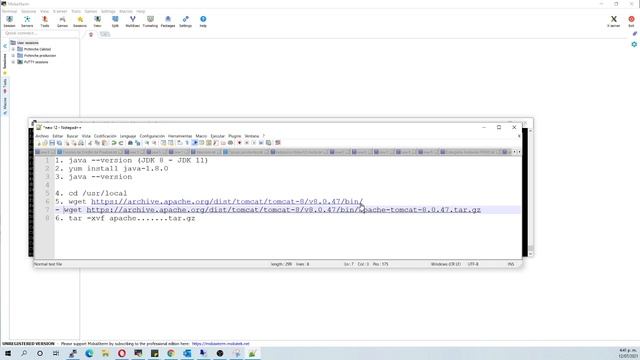The height and width of the screenshot is (360, 640).
Task: Click the Save All icon in Notepad++ toolbar
Action: 60,143
